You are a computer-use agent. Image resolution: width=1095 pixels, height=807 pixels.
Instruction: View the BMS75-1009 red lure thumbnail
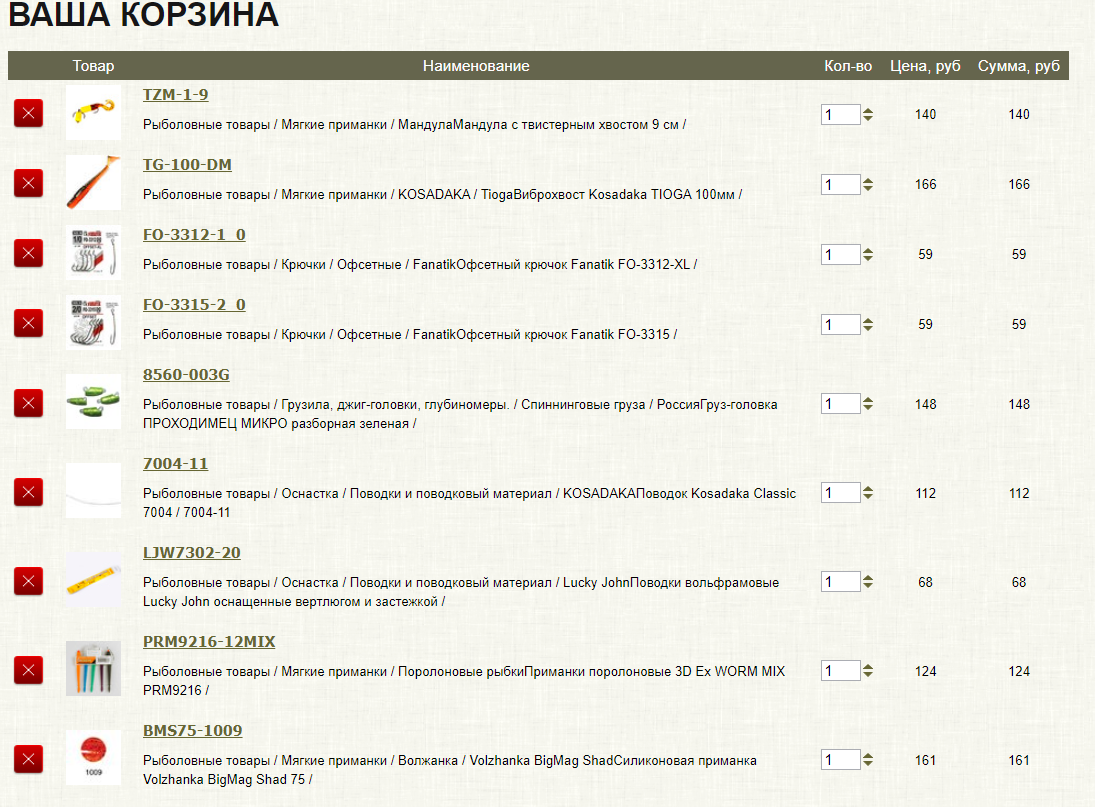coord(93,757)
